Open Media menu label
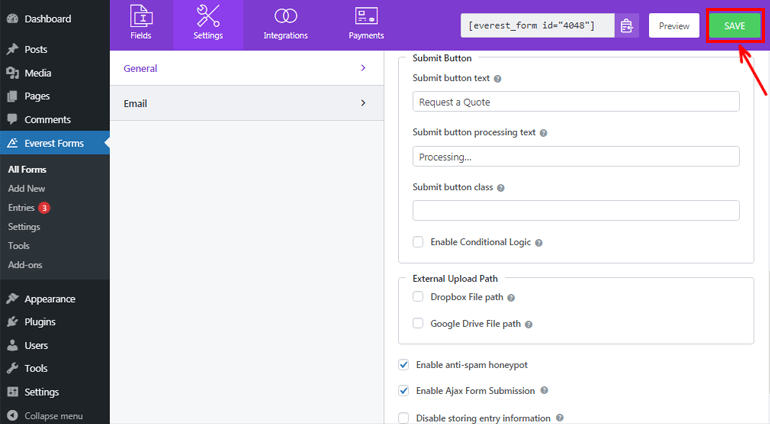This screenshot has height=424, width=770. point(38,73)
